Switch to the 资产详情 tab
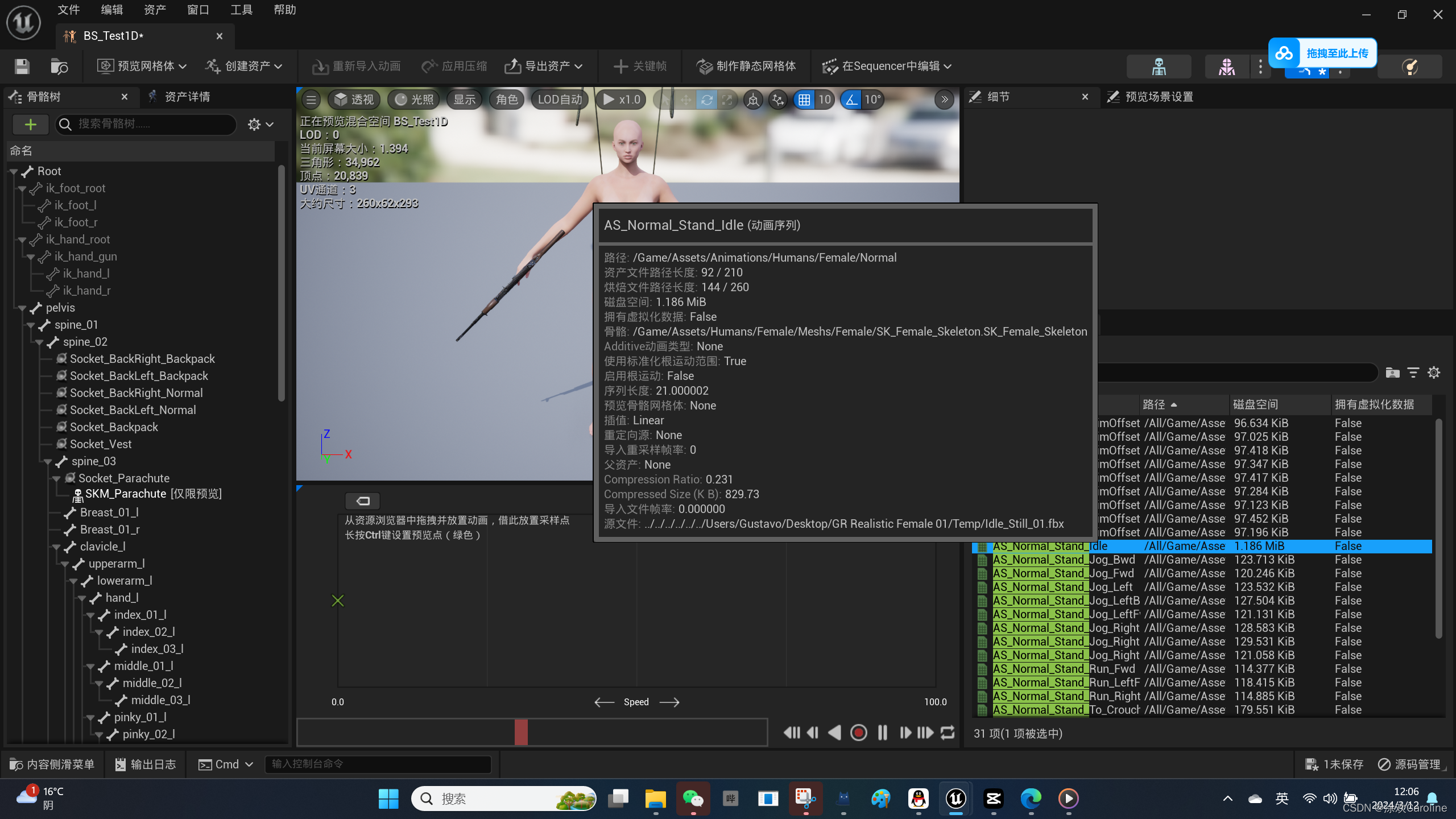 (x=187, y=97)
